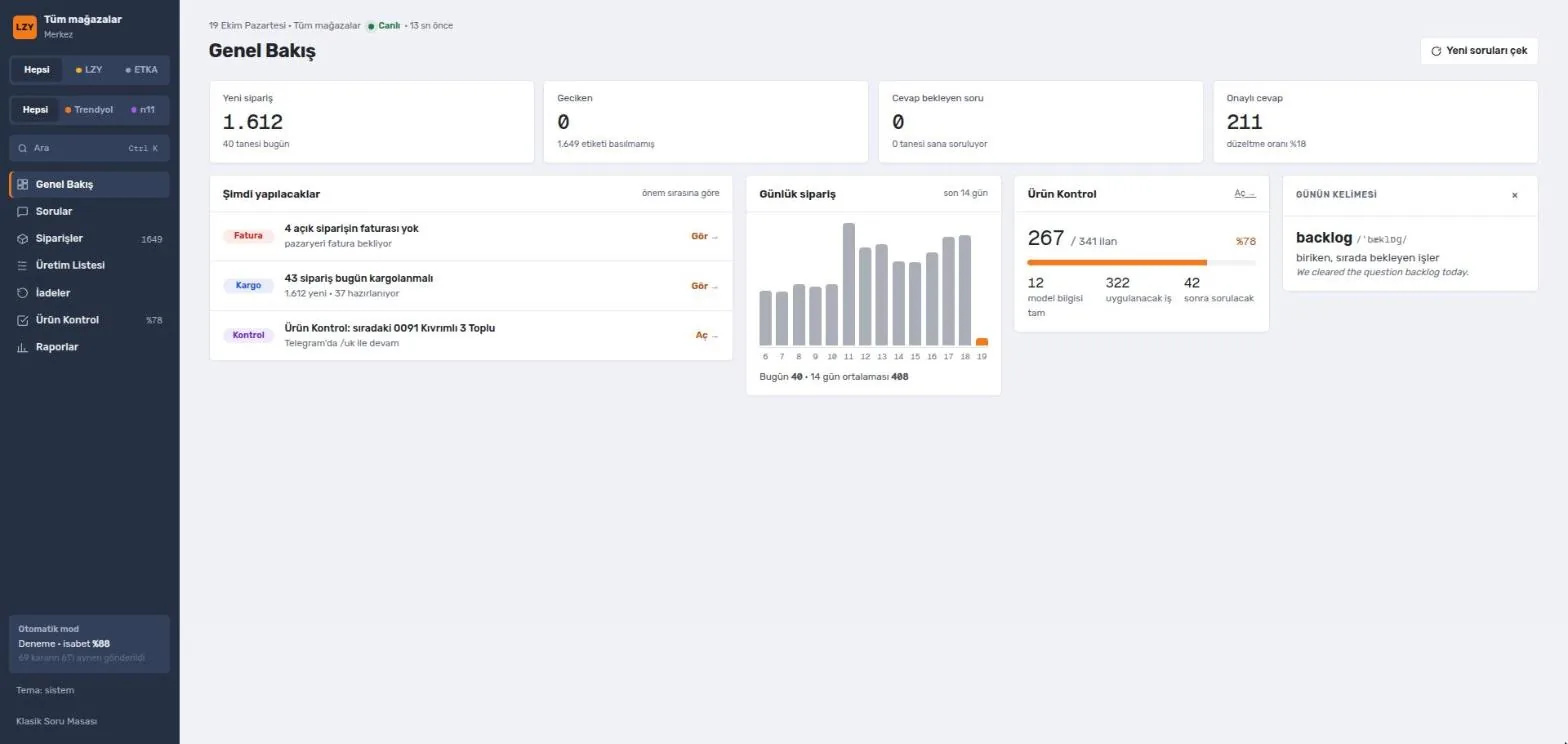Dismiss the Günün Kelimesi card
Screen dimensions: 1568x744
[x=1514, y=195]
